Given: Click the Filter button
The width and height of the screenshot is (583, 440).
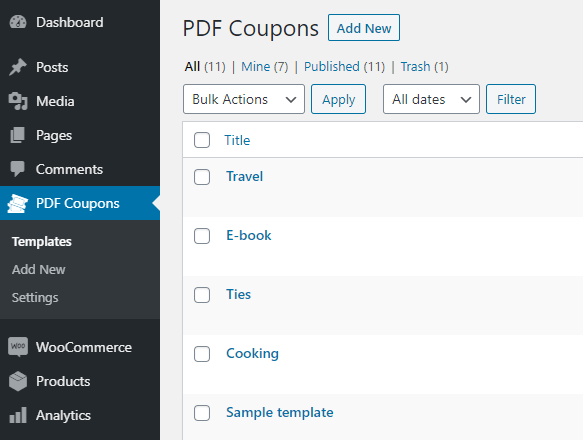Looking at the screenshot, I should coord(511,99).
